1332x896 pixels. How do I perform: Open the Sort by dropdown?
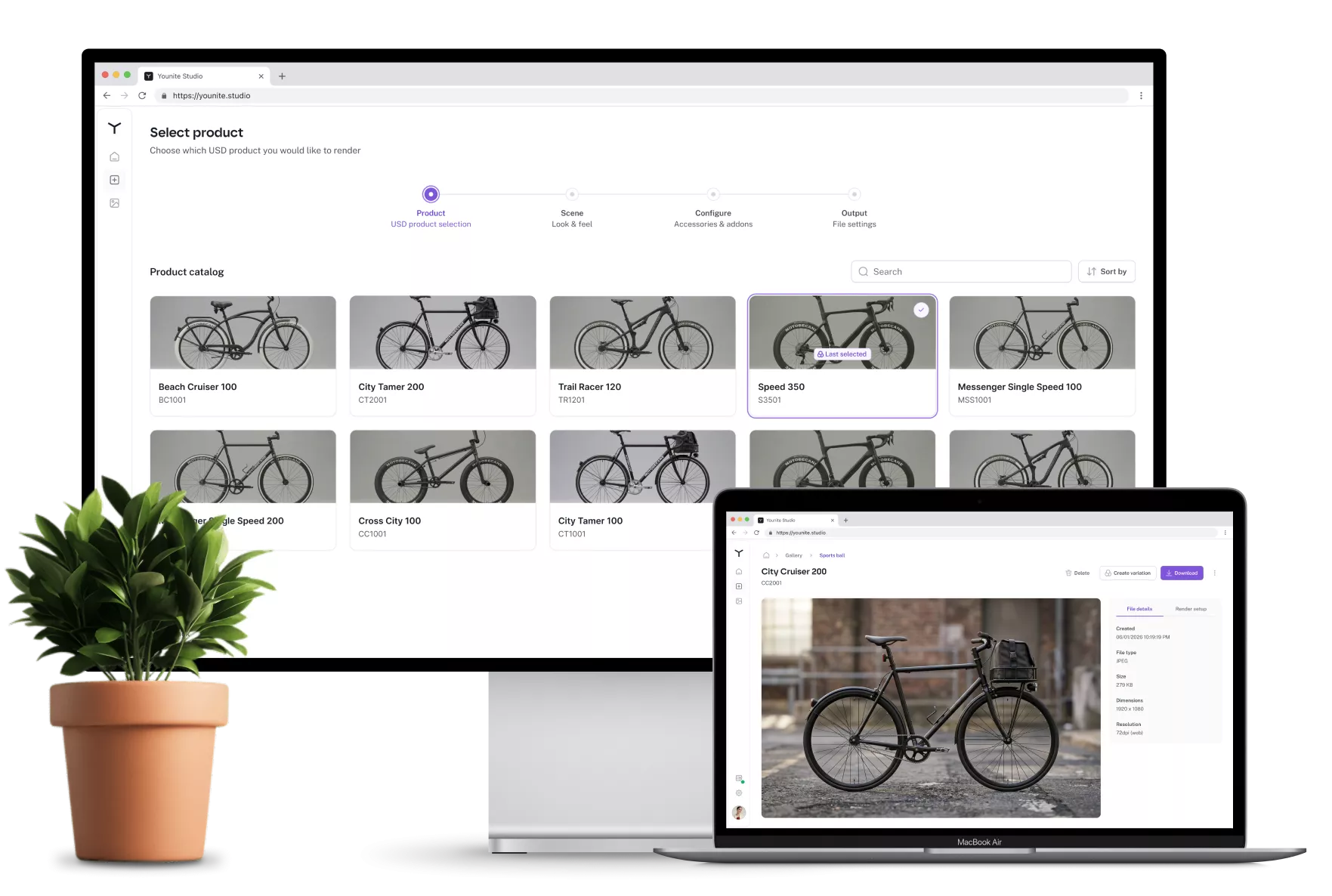tap(1106, 272)
